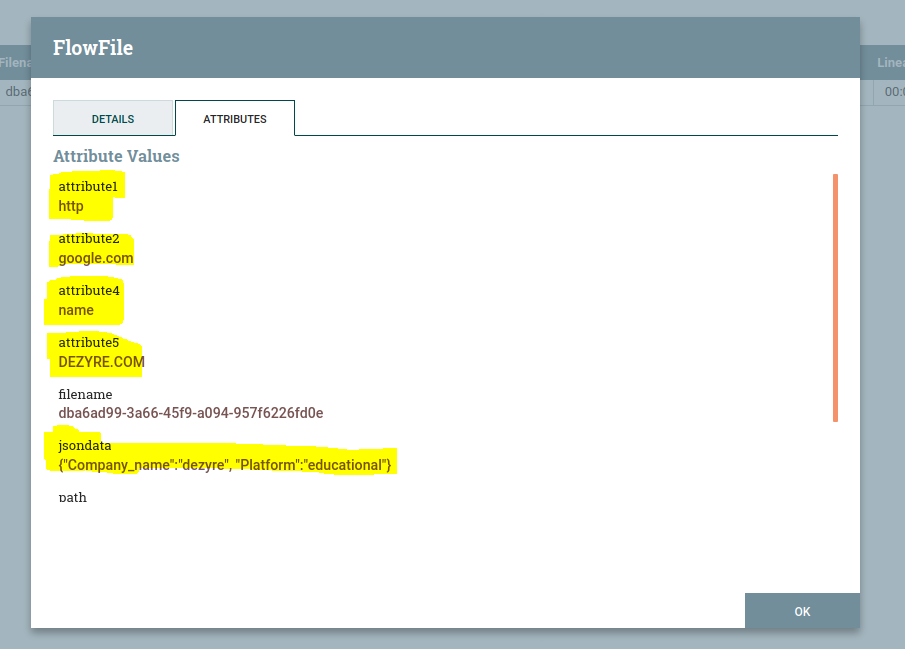Screen dimensions: 905x649
Task: Select the http attribute value
Action: pyautogui.click(x=71, y=206)
